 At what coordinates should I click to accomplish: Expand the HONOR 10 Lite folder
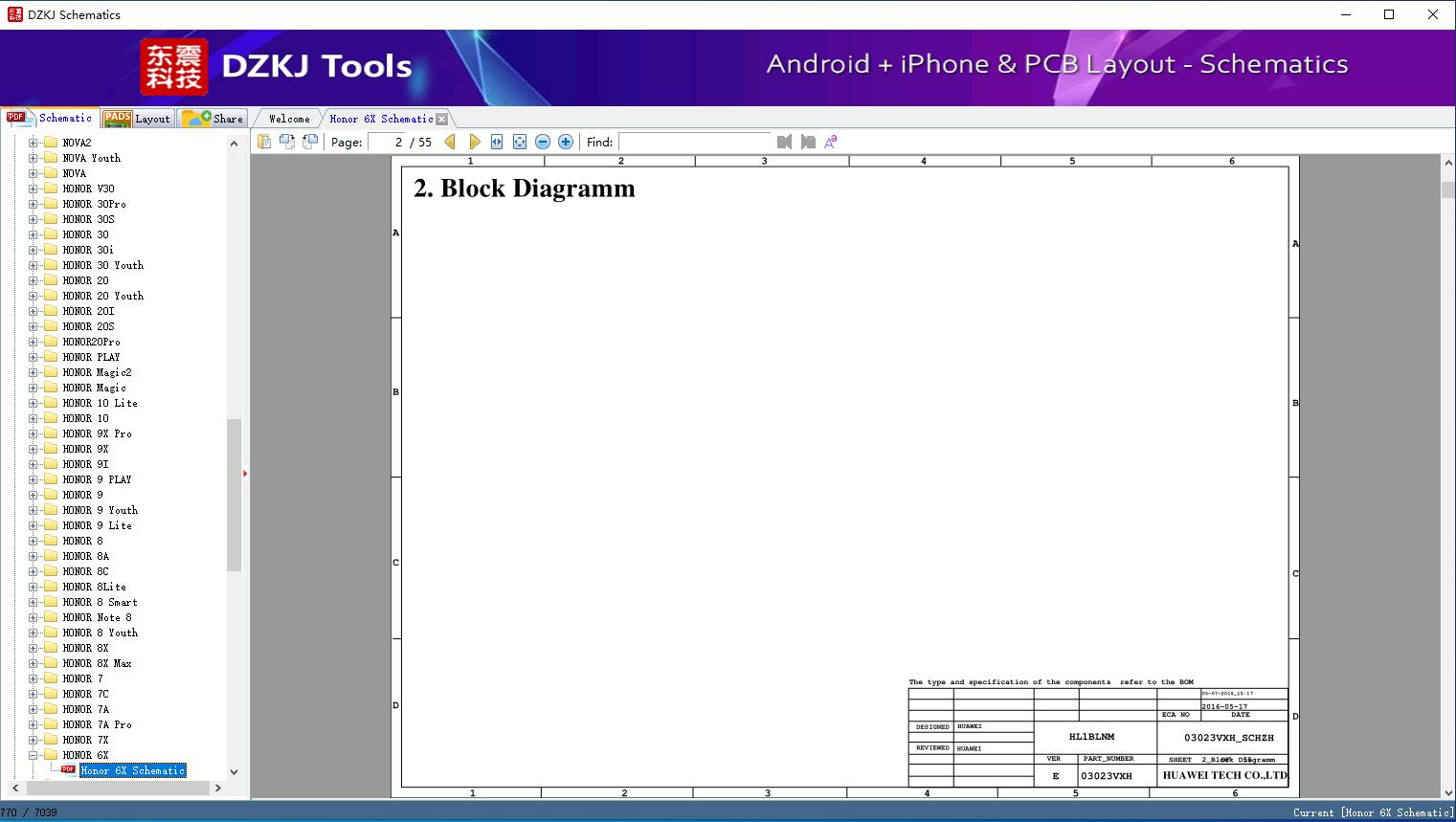point(34,403)
